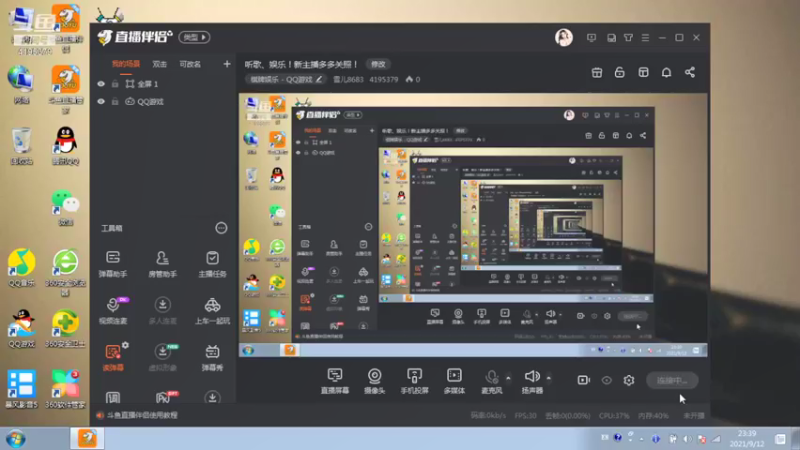Expand speaker options arrow
Viewport: 800px width, 450px height.
(x=549, y=378)
